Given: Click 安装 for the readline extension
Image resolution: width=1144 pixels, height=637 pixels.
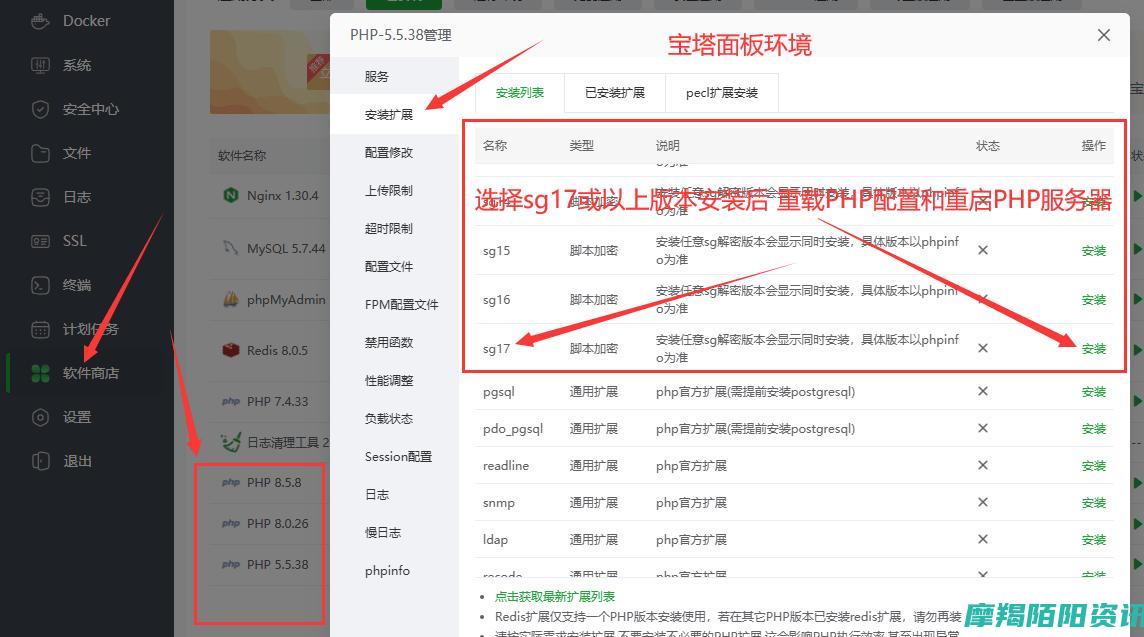Looking at the screenshot, I should (x=1094, y=466).
